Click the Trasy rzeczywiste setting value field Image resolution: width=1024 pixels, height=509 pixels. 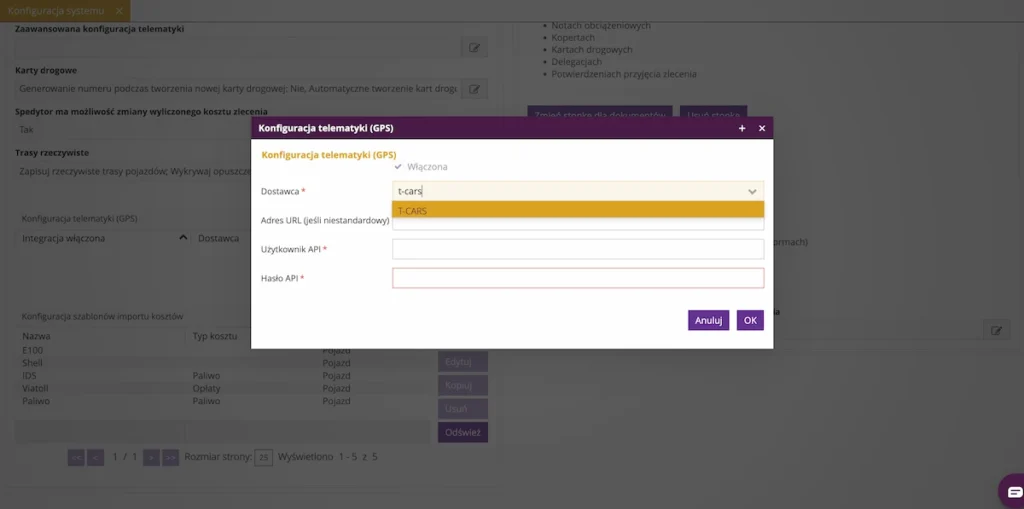[134, 172]
